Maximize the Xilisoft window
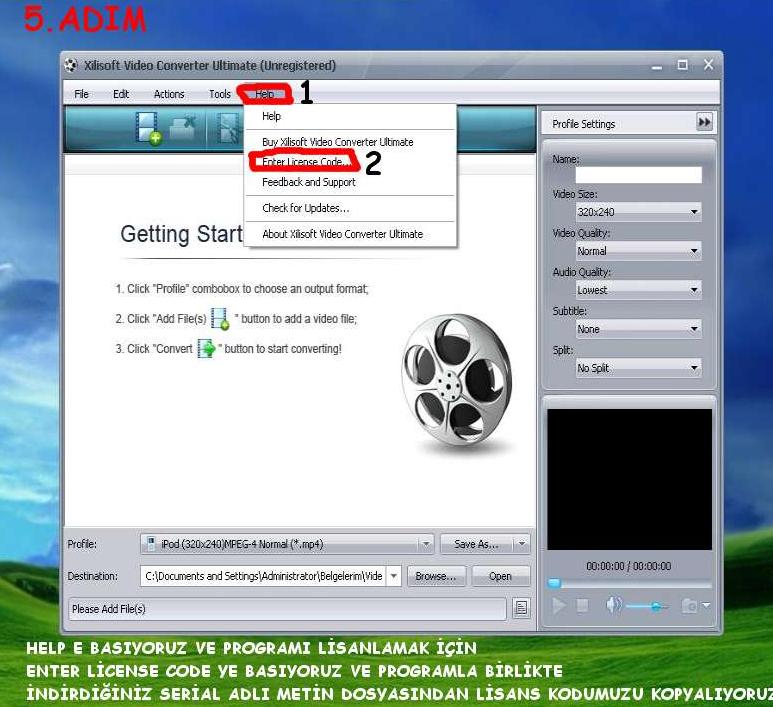Image resolution: width=773 pixels, height=707 pixels. [x=683, y=65]
